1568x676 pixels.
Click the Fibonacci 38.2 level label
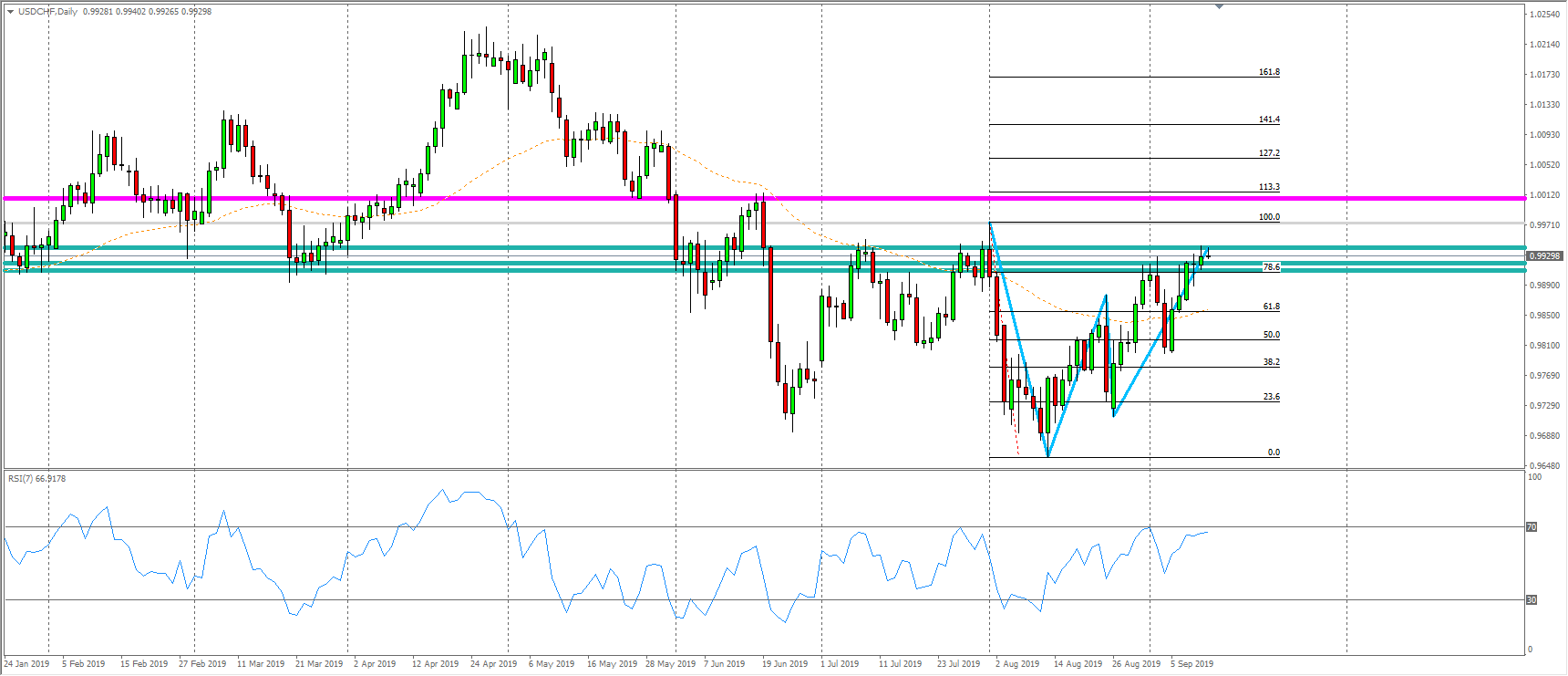coord(1271,362)
